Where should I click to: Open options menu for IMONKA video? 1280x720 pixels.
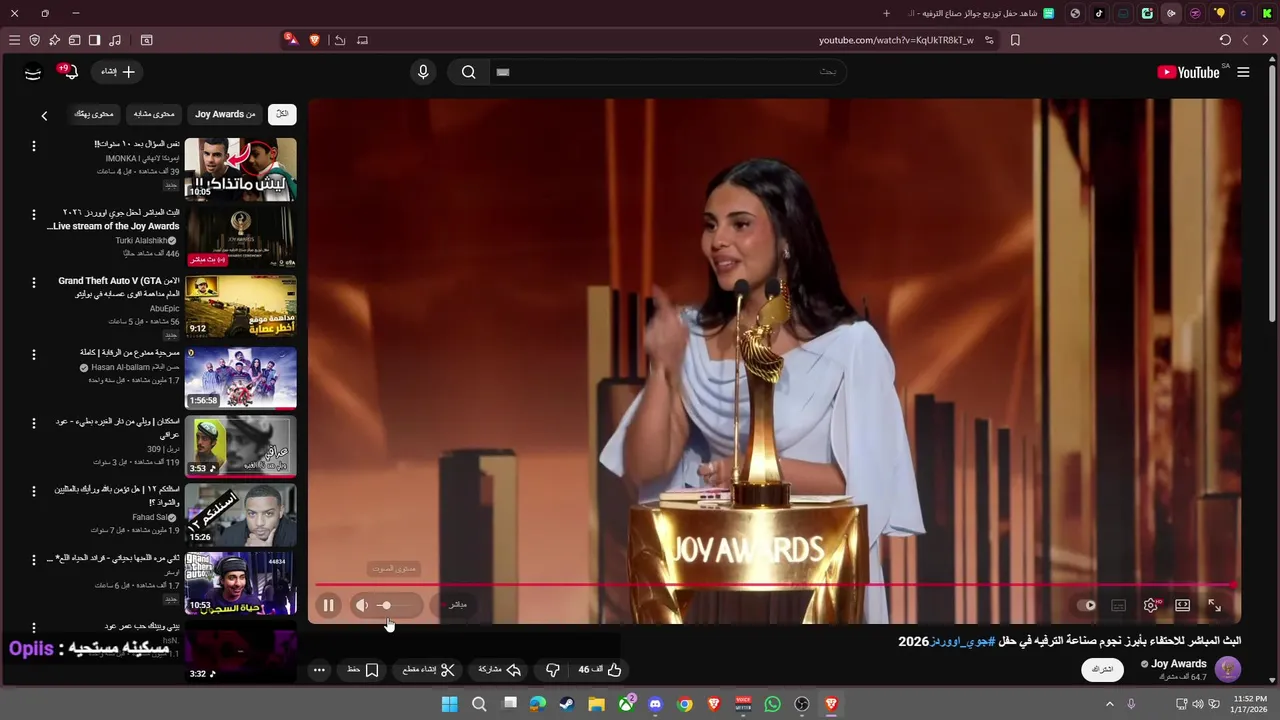[x=33, y=146]
